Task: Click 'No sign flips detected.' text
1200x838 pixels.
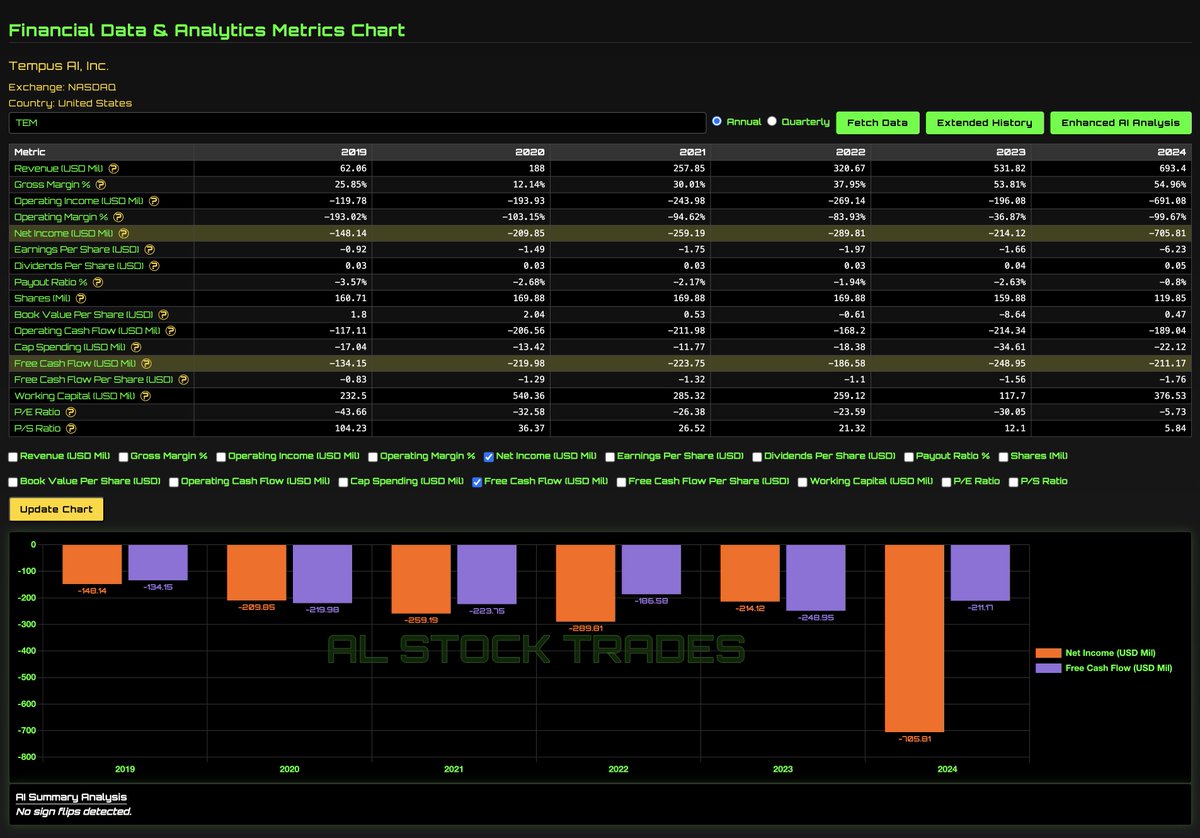Action: click(x=73, y=811)
